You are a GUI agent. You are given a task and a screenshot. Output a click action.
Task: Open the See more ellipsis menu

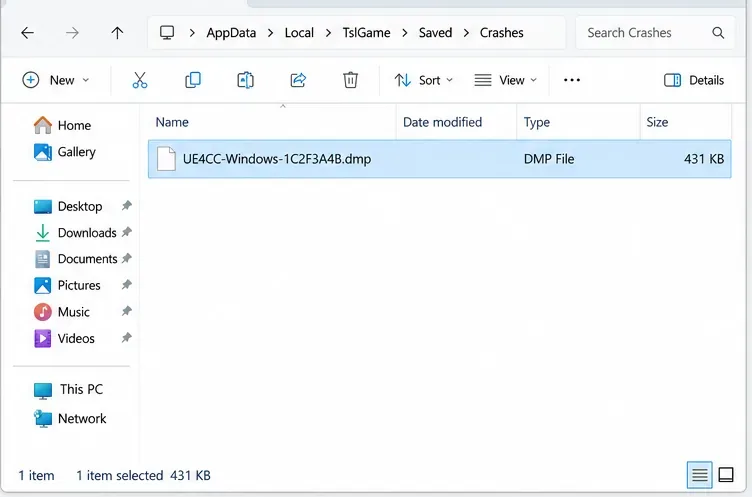click(572, 80)
